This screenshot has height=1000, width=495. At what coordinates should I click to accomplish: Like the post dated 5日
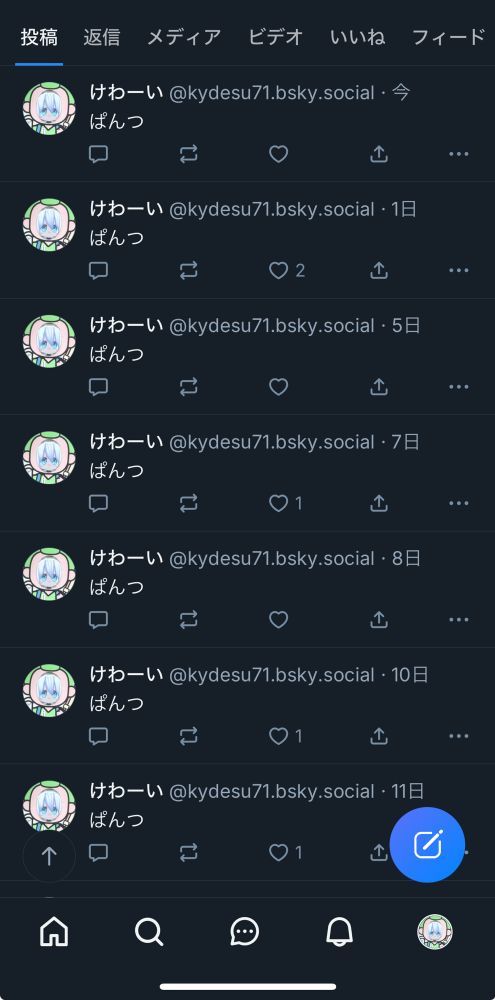point(278,386)
